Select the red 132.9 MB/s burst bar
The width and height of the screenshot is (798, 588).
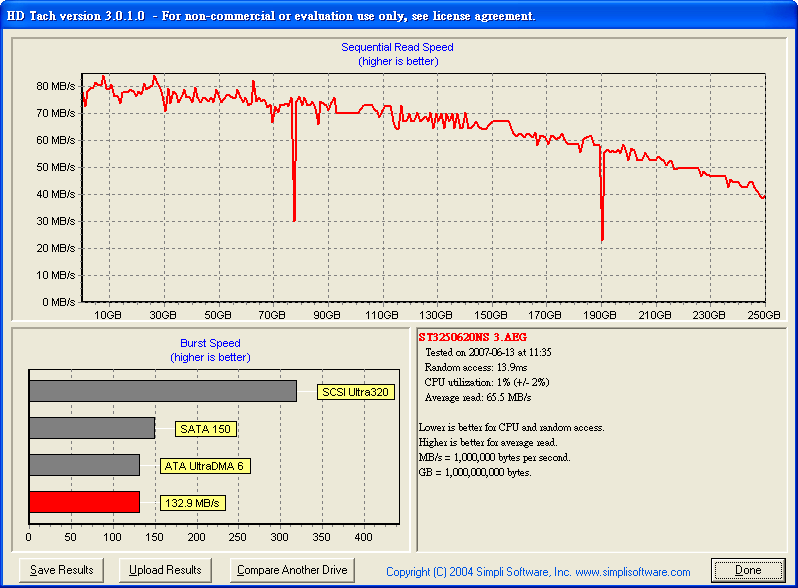(84, 502)
